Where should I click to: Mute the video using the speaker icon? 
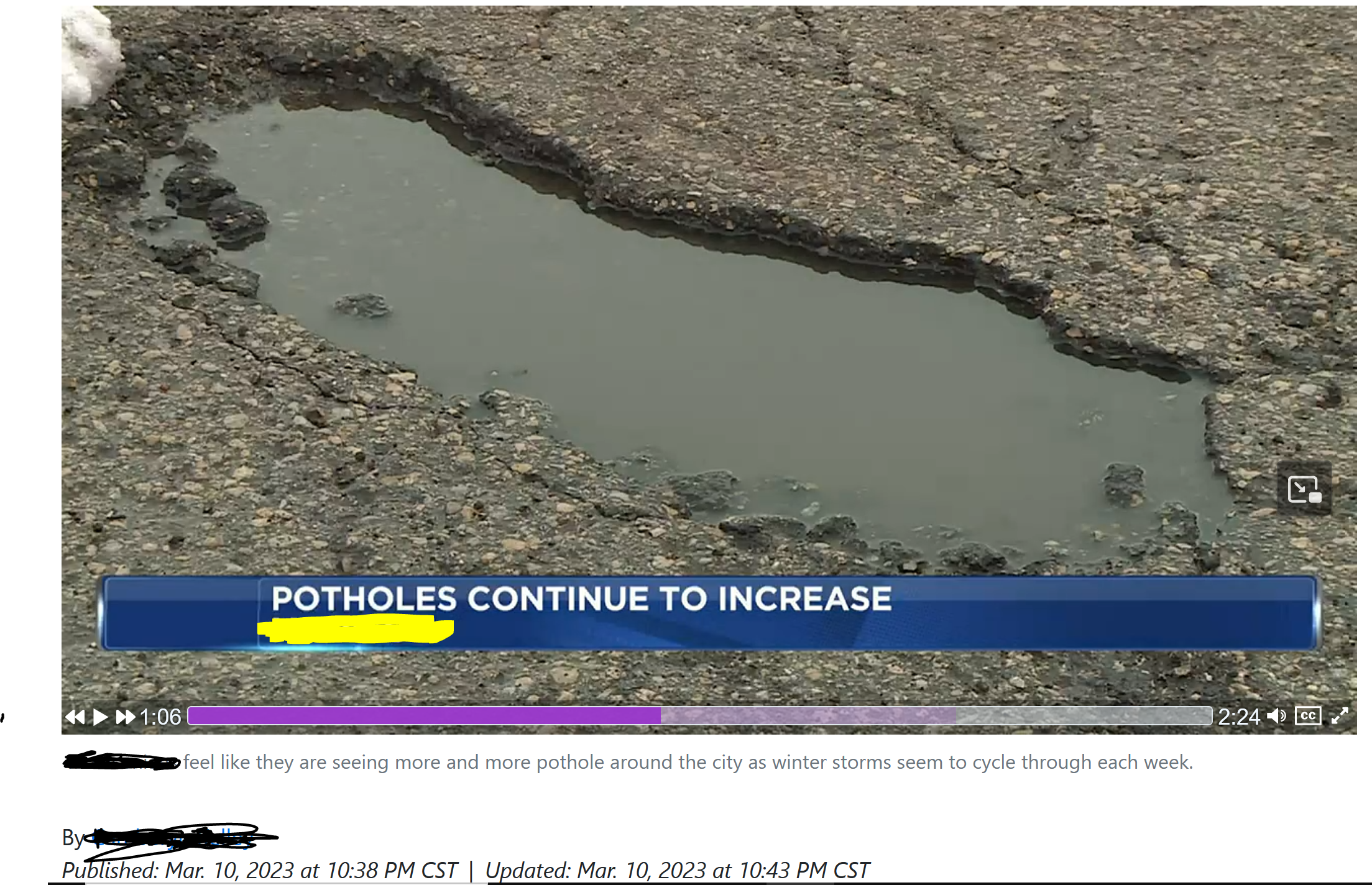[x=1277, y=717]
